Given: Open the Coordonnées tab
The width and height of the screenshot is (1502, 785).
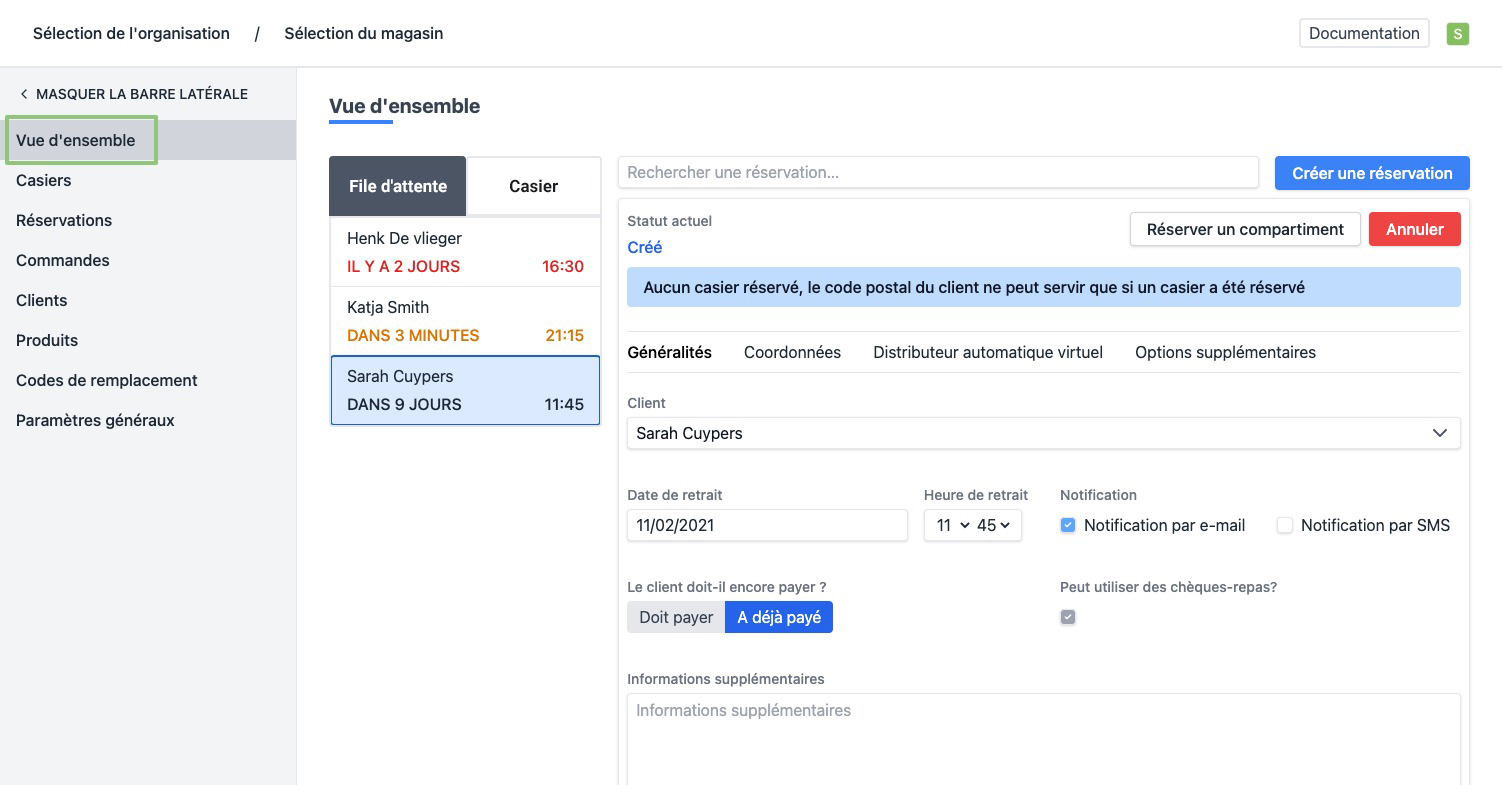Looking at the screenshot, I should click(792, 352).
